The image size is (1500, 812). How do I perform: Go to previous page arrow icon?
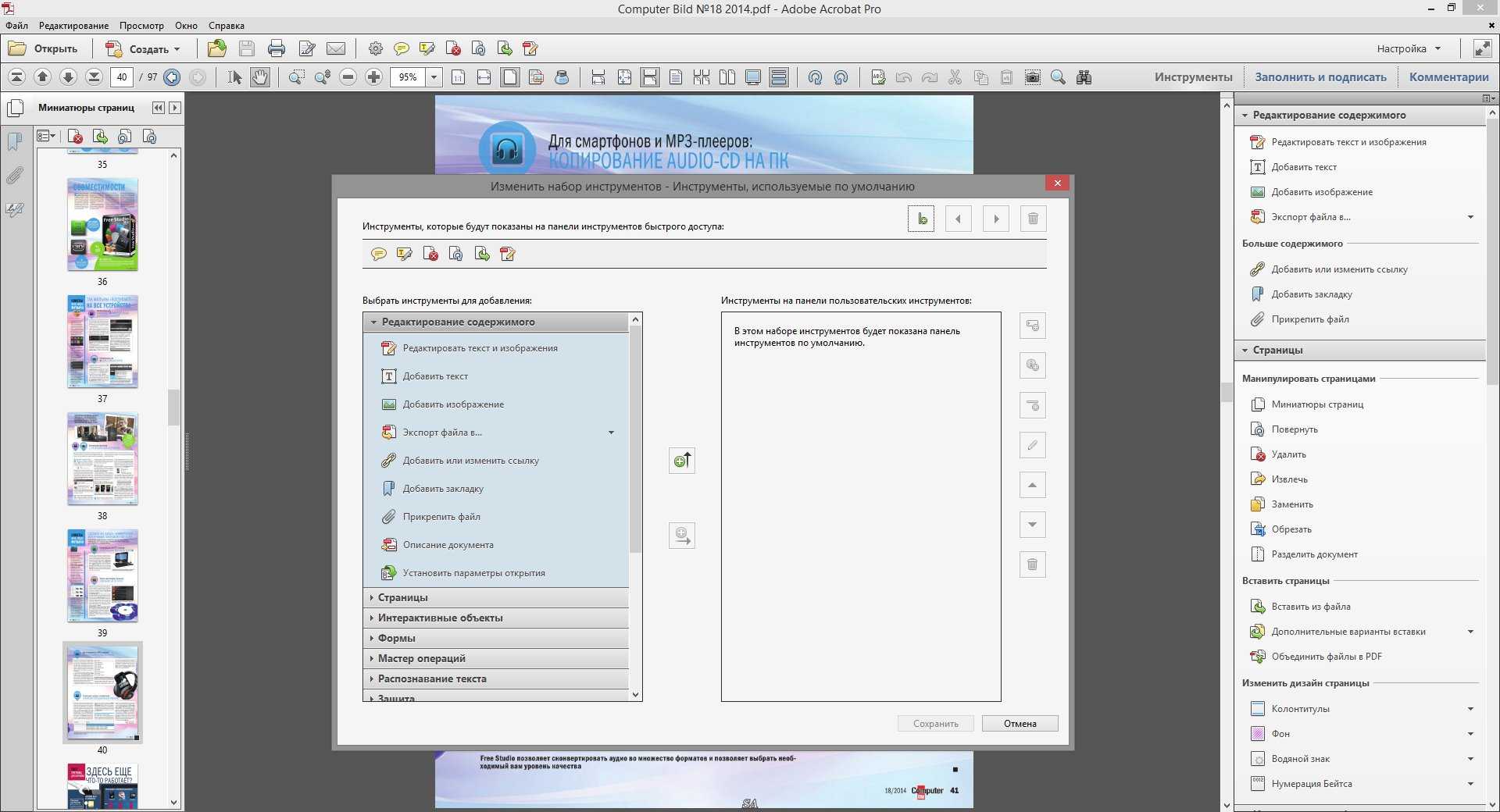(43, 77)
